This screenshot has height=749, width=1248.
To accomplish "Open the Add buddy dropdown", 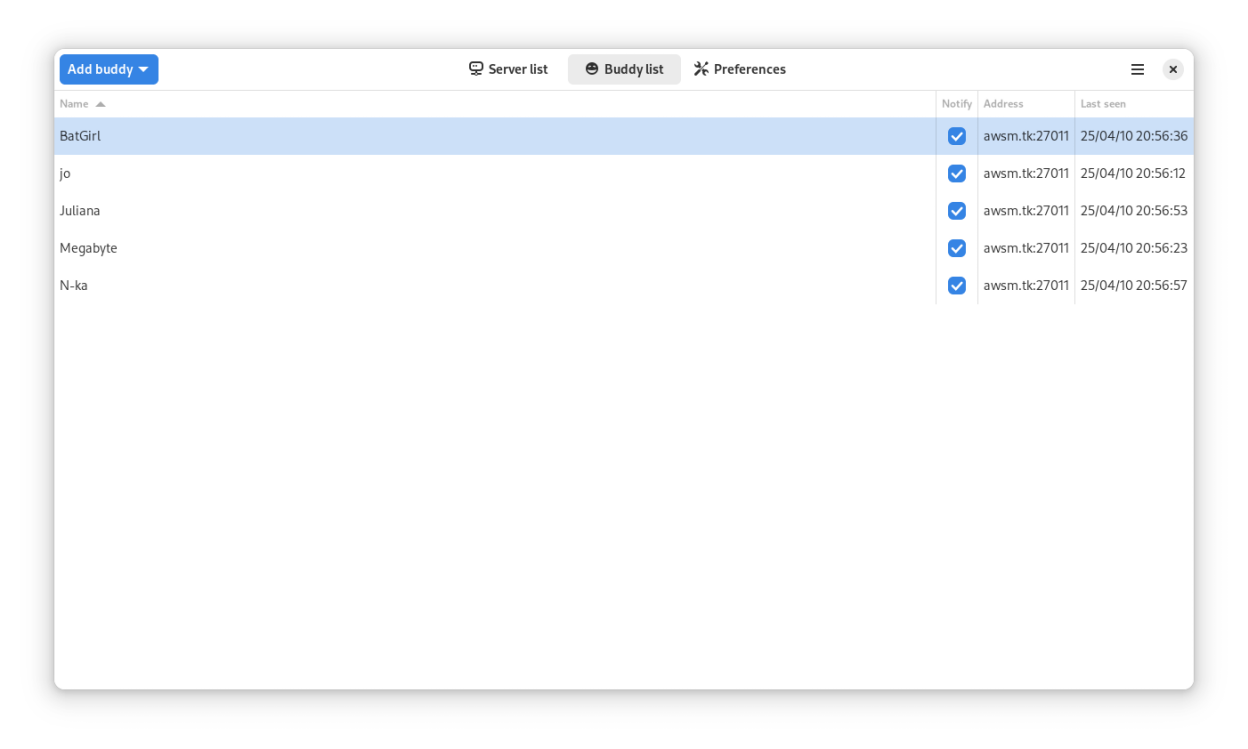I will [108, 69].
